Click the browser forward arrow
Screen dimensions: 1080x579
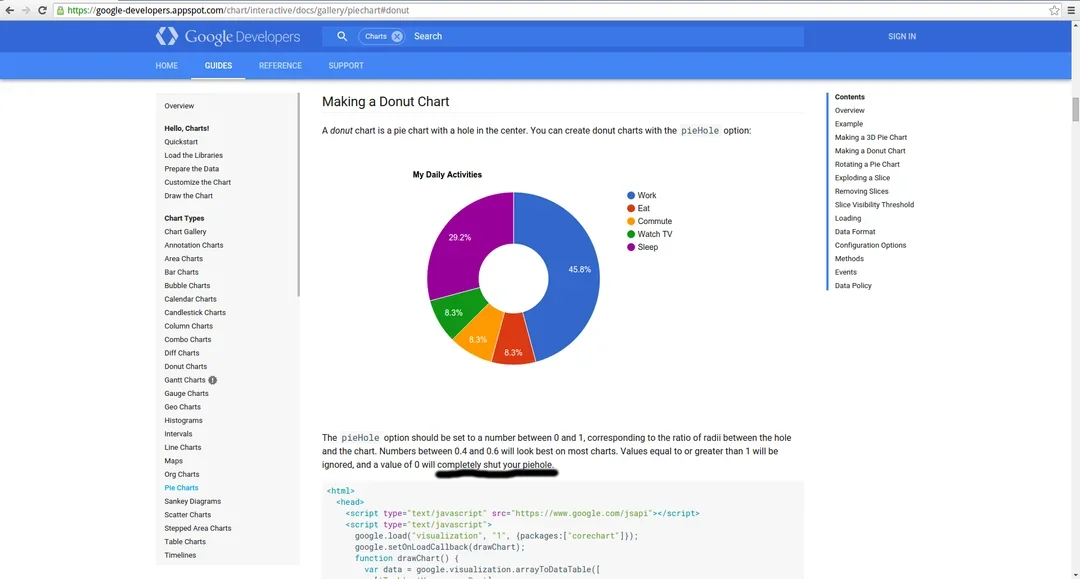click(x=26, y=10)
